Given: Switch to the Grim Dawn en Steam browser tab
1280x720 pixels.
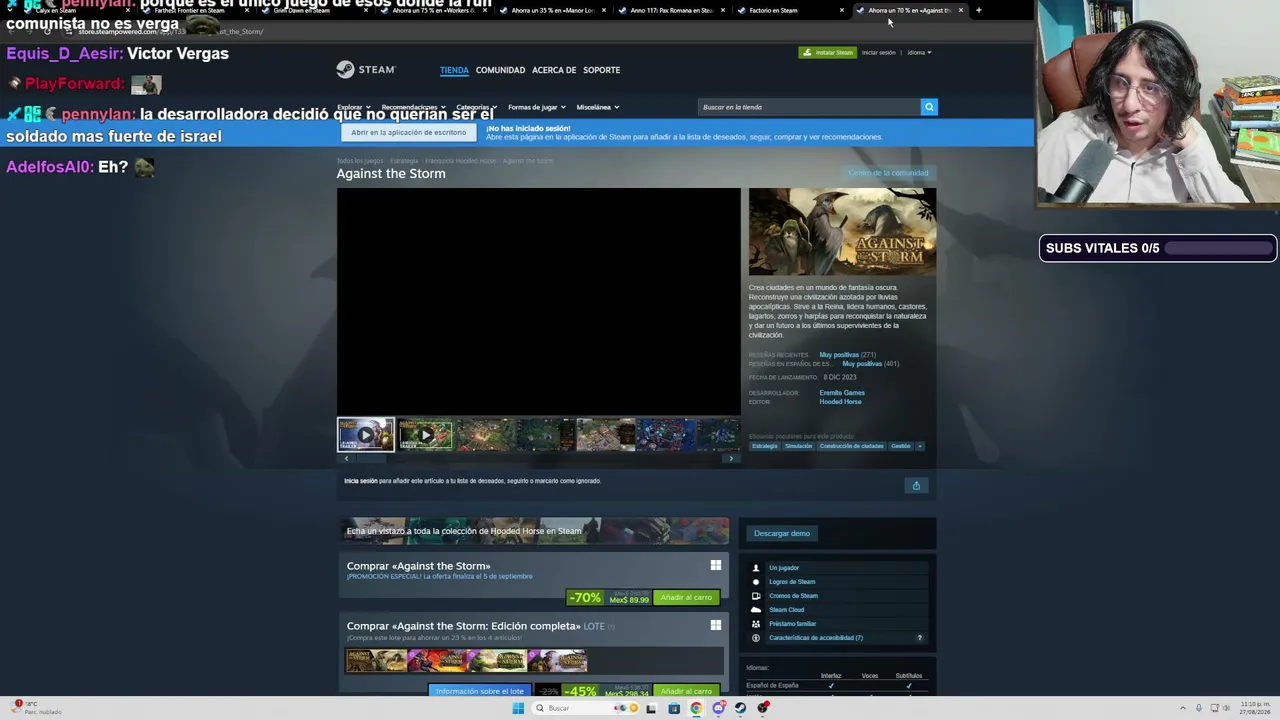Looking at the screenshot, I should point(315,11).
